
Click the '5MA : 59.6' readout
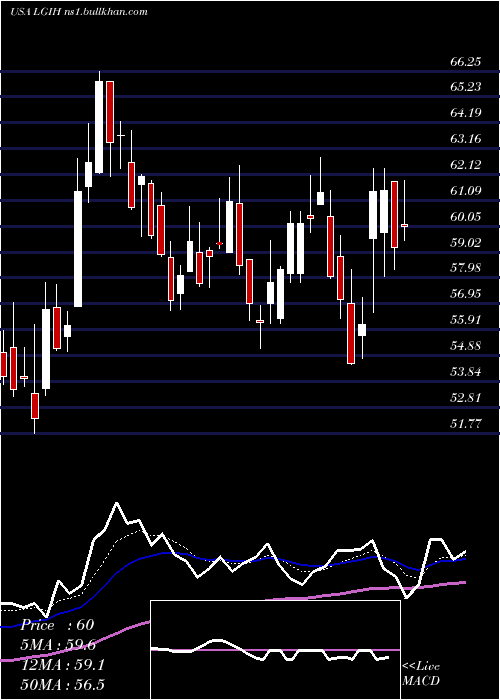coord(58,645)
